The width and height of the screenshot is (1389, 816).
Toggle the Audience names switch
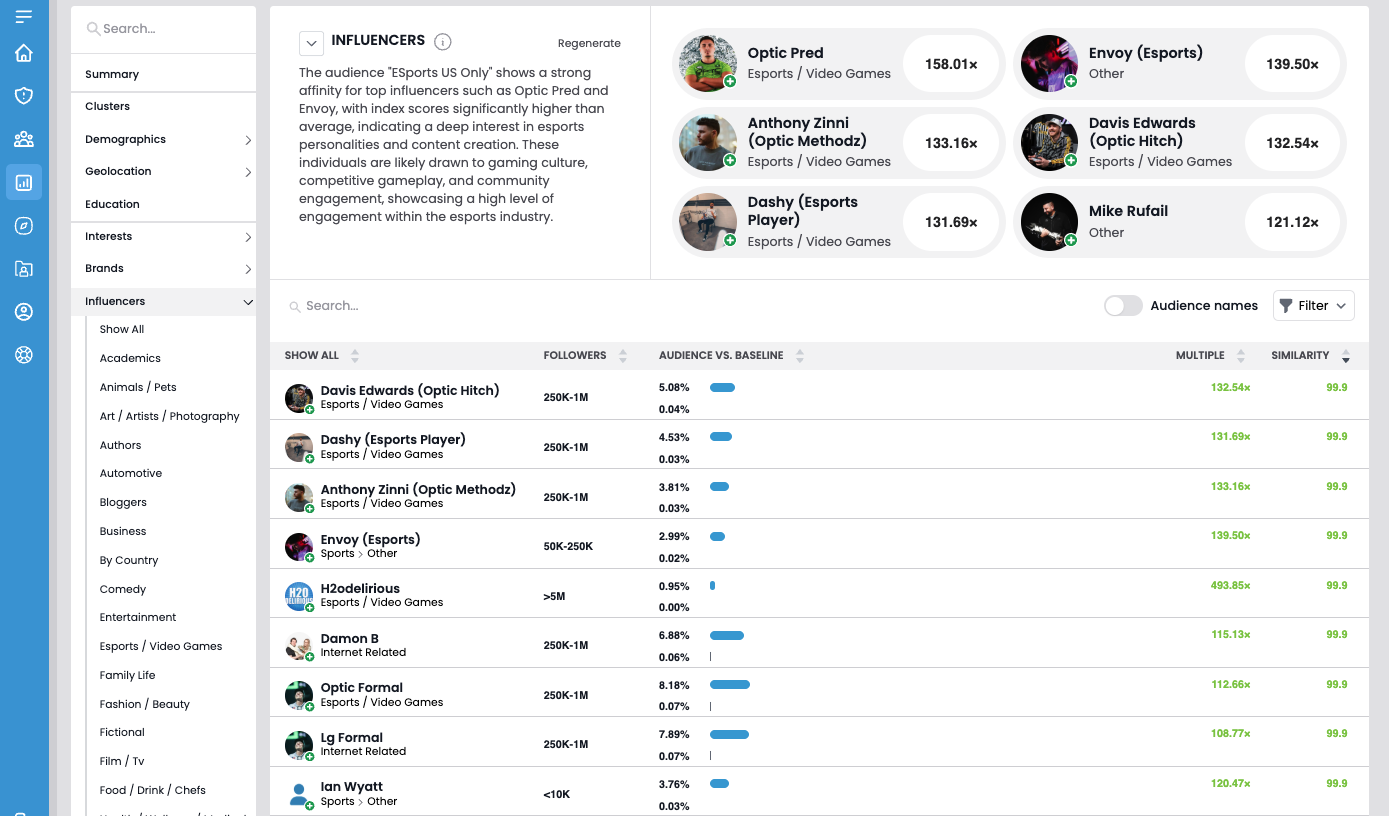[1123, 306]
